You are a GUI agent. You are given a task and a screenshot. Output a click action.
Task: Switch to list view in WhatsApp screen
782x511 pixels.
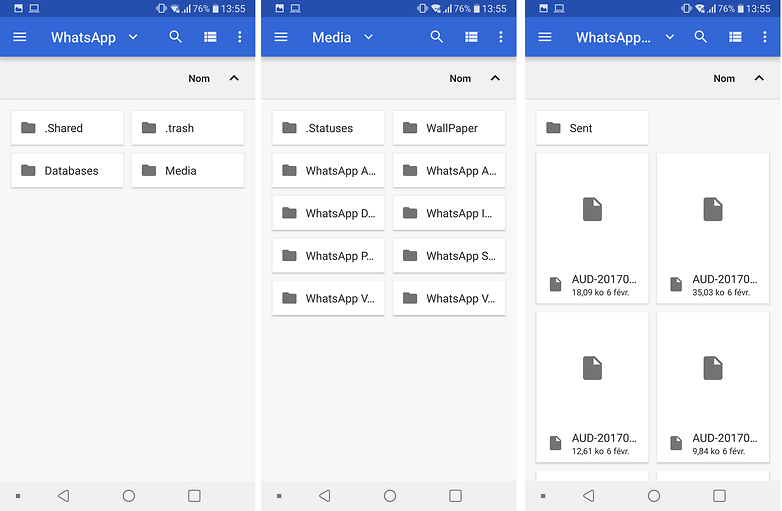[x=210, y=37]
